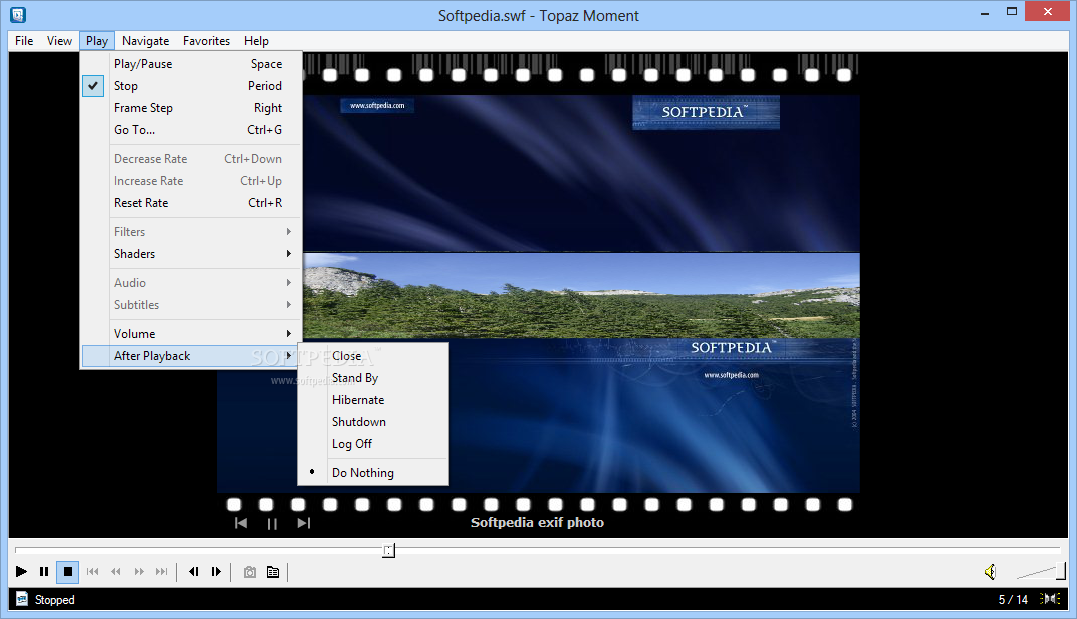The height and width of the screenshot is (619, 1077).
Task: Click the Stop button in the toolbar
Action: [67, 572]
